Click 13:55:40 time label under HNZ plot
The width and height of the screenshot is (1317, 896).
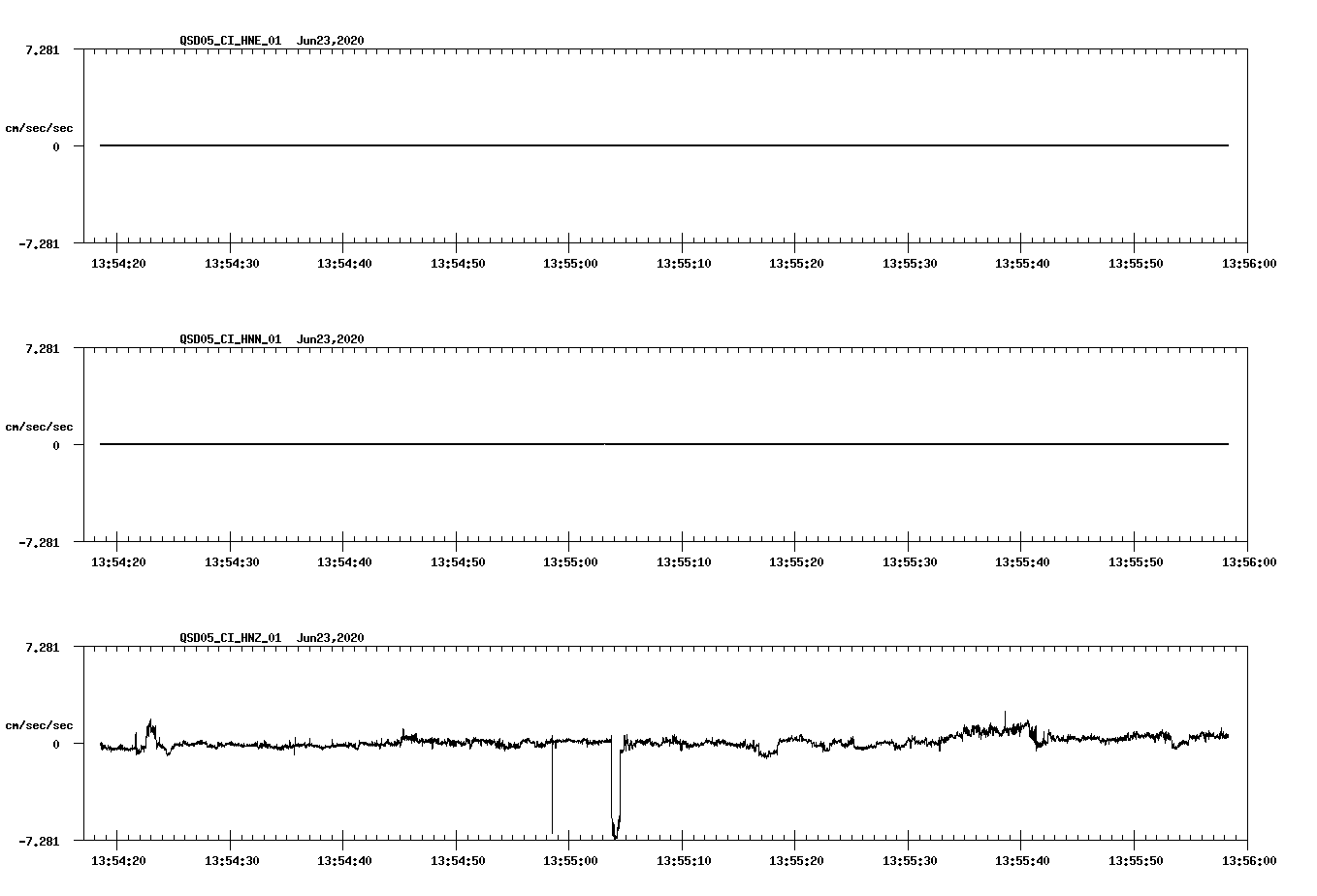(x=1021, y=860)
